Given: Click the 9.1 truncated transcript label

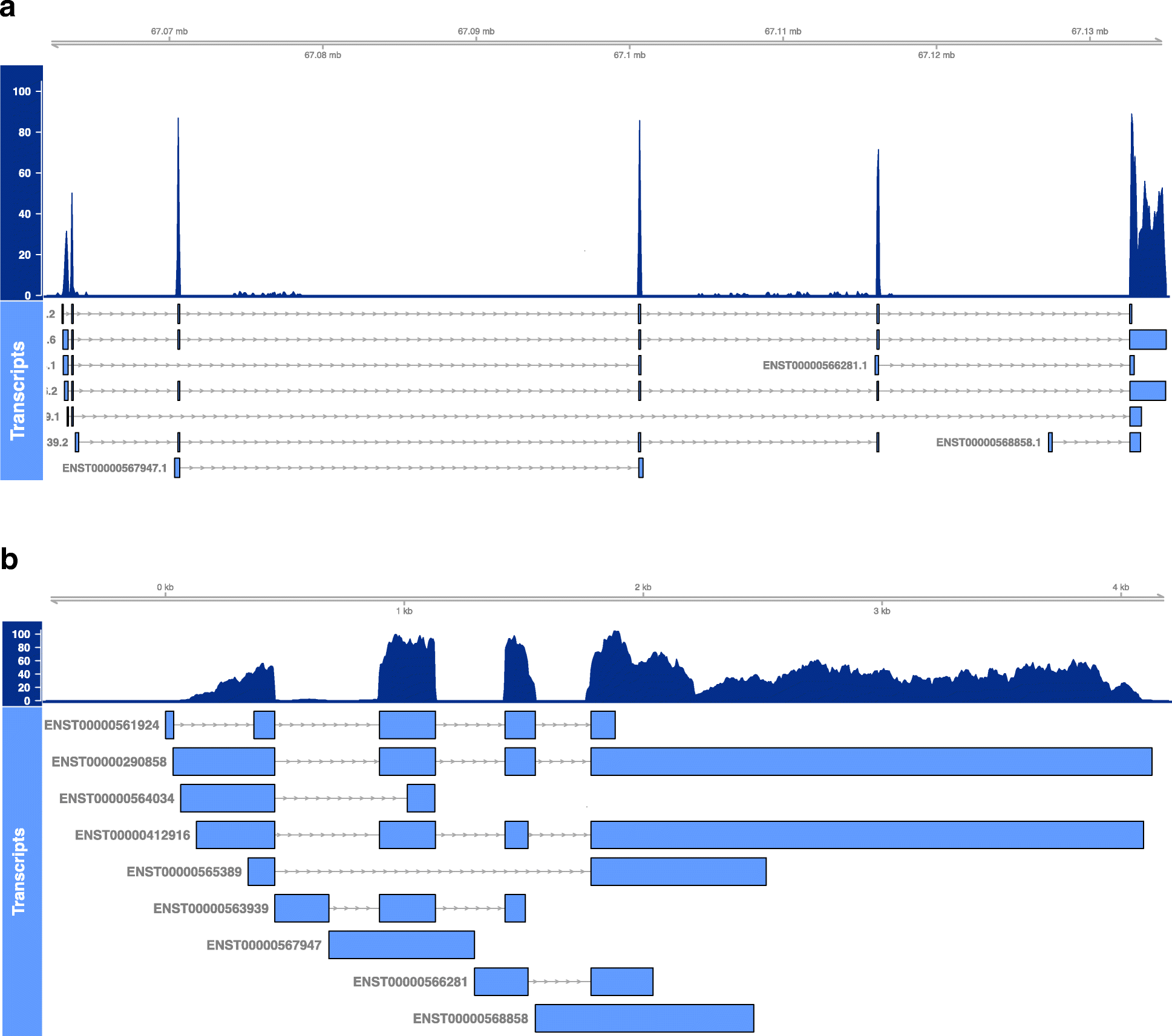Looking at the screenshot, I should click(53, 417).
